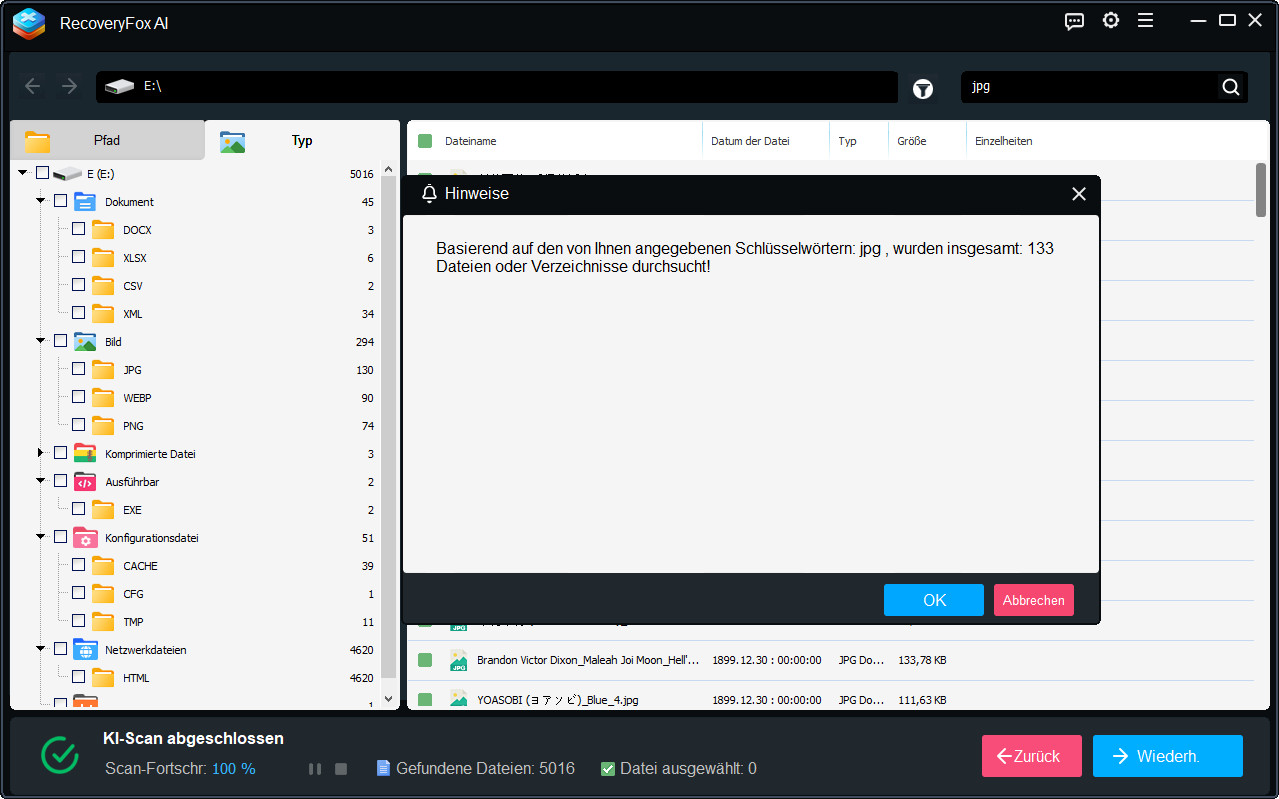Screen dimensions: 1279x799
Task: Click the search magnifier icon
Action: tap(1231, 87)
